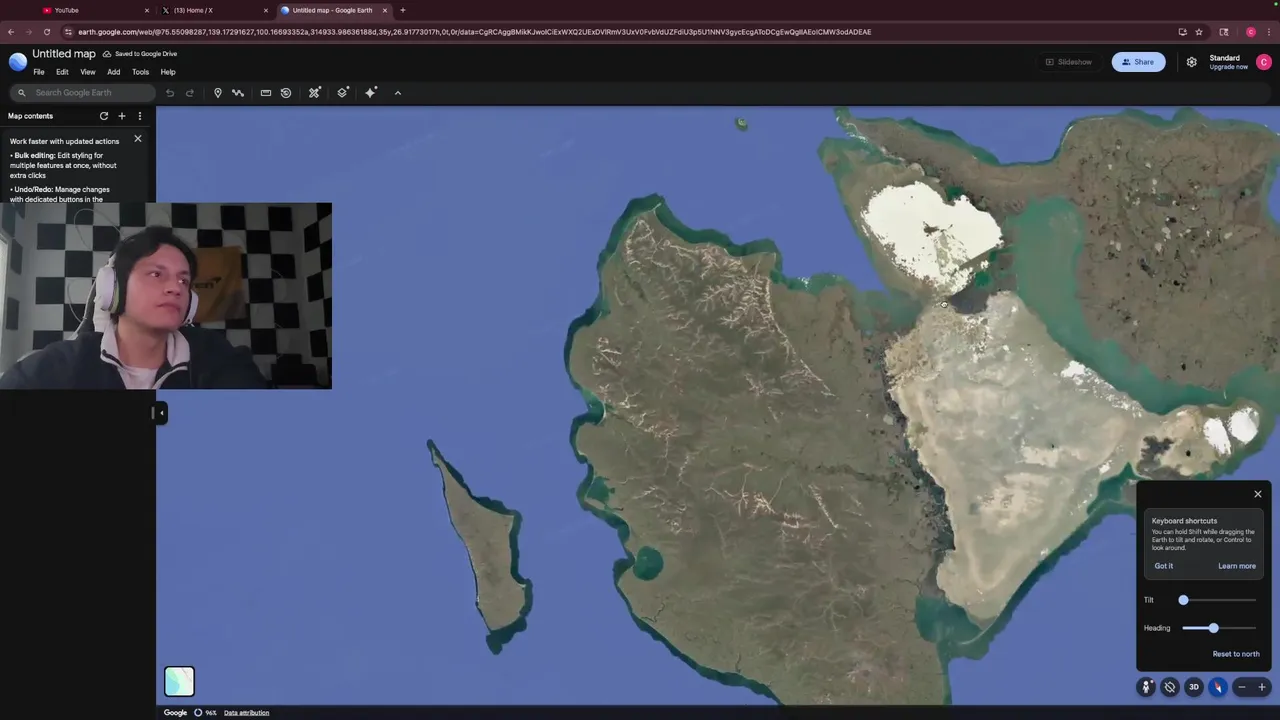This screenshot has width=1280, height=720.
Task: Click the Redo arrow in the toolbar
Action: point(190,93)
